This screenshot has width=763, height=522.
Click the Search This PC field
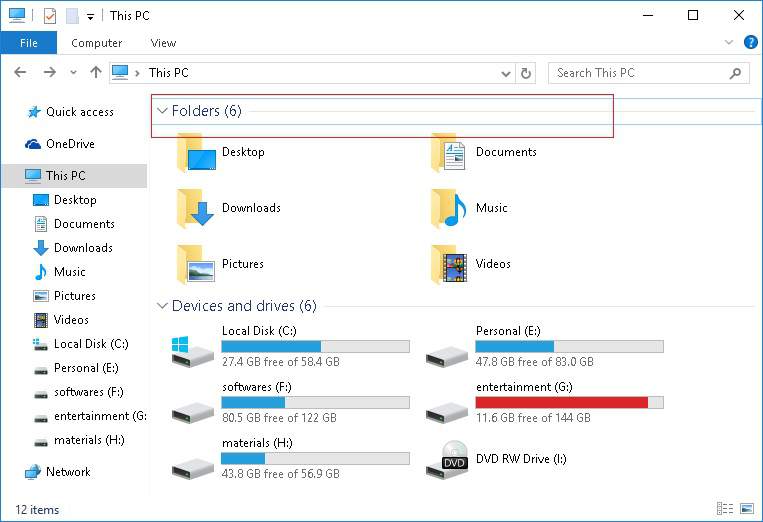(x=640, y=73)
